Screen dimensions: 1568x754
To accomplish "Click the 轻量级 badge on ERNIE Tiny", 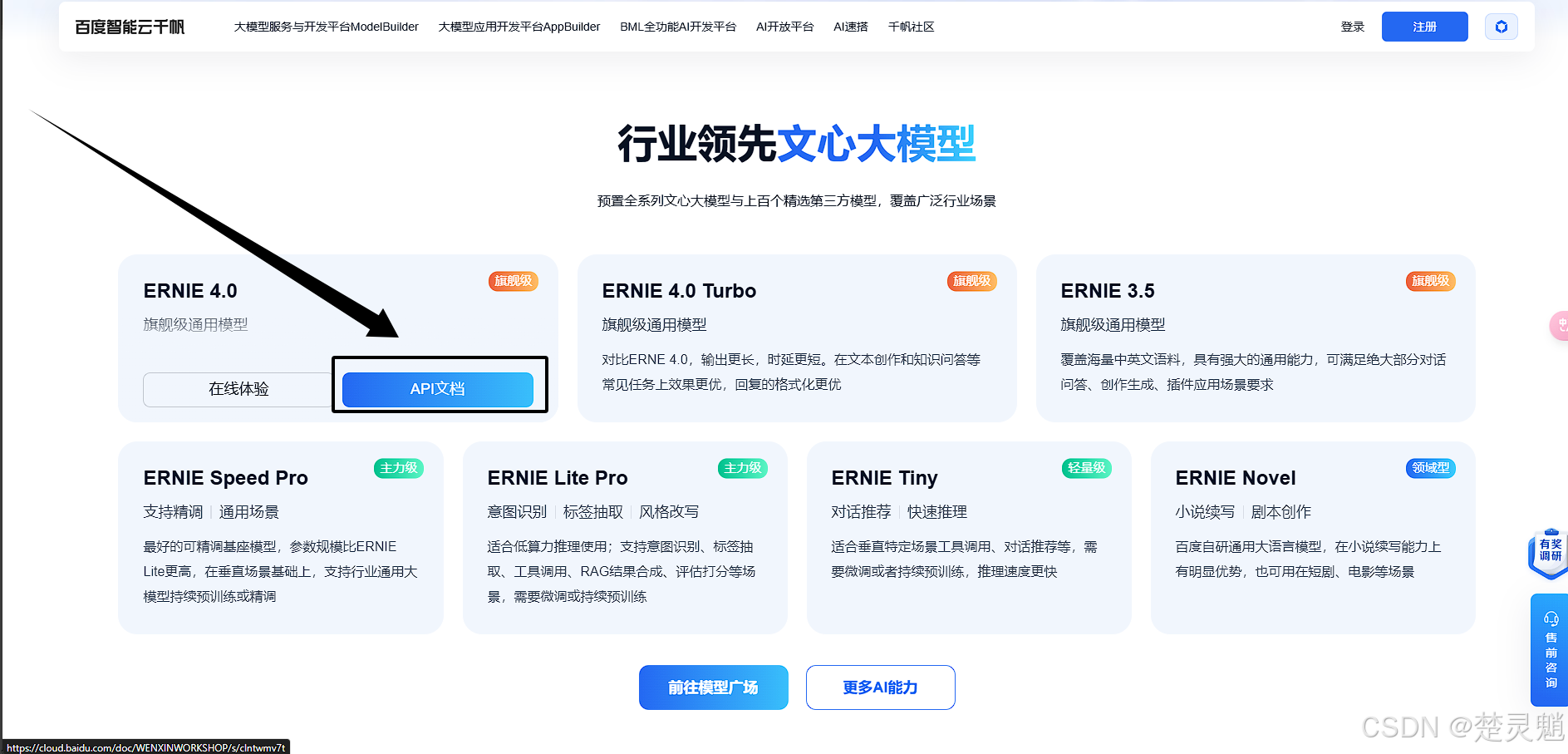I will [x=1086, y=468].
